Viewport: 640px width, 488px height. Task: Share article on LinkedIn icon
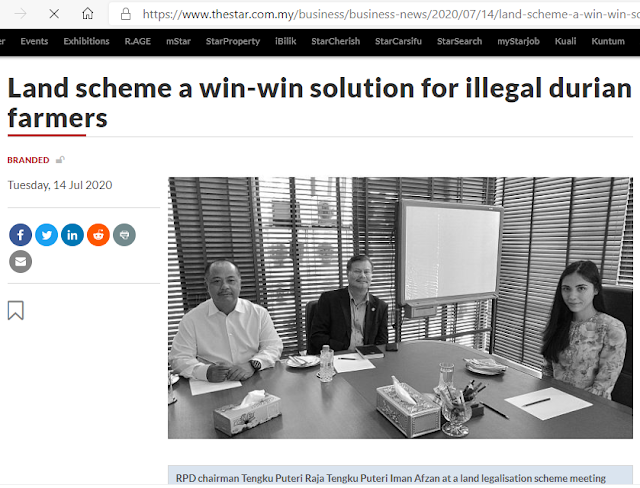(72, 235)
